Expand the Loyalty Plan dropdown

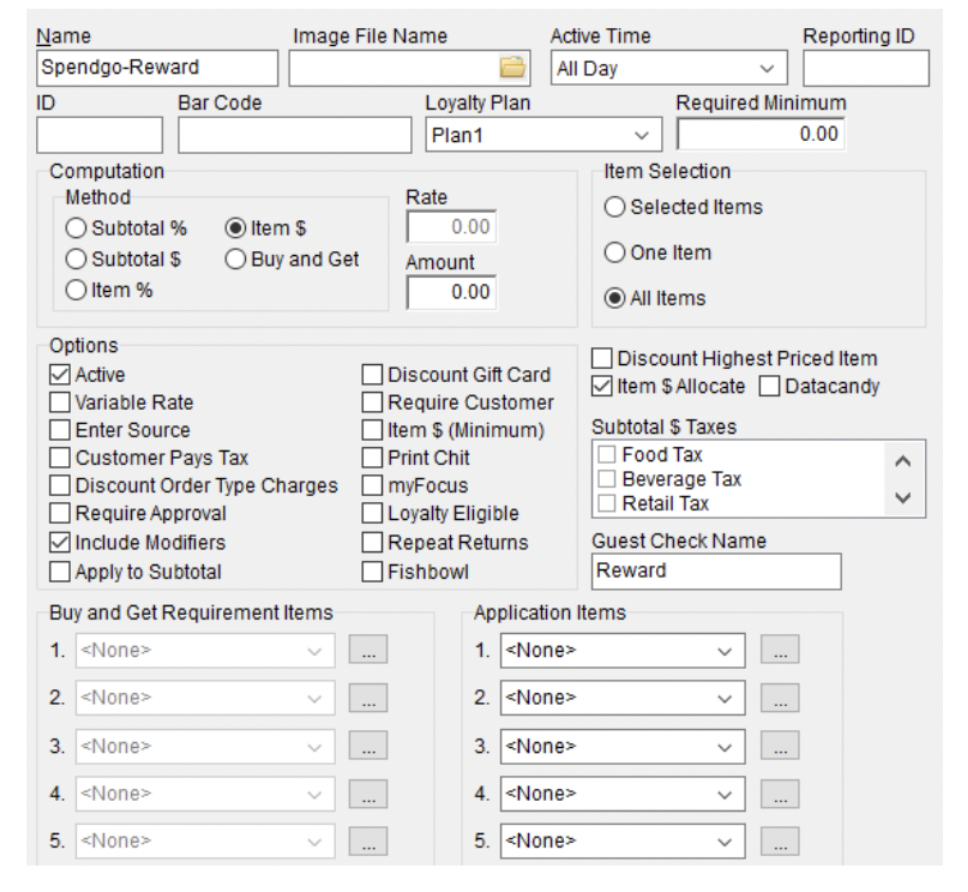pos(543,135)
